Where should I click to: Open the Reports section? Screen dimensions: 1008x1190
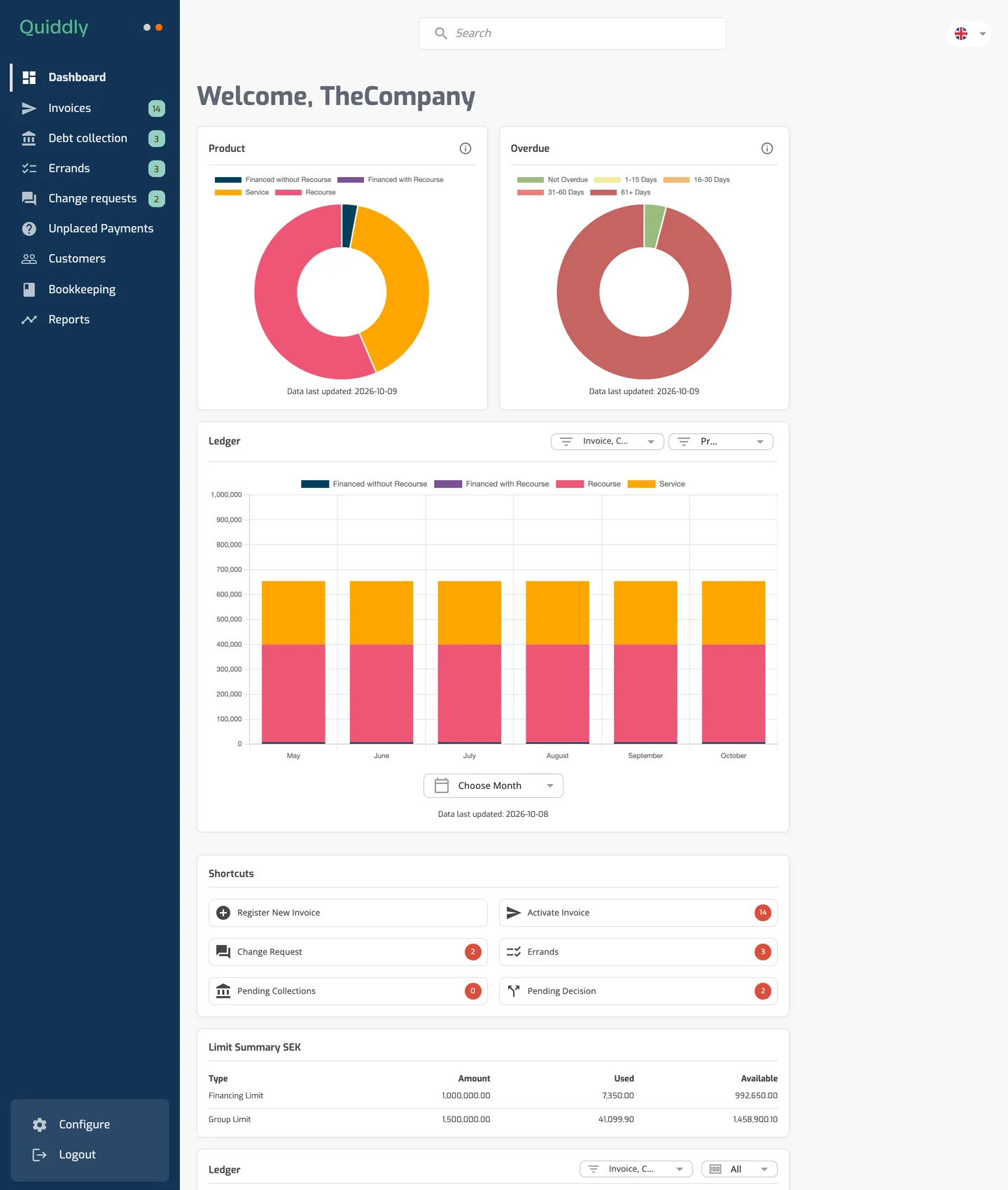90,319
